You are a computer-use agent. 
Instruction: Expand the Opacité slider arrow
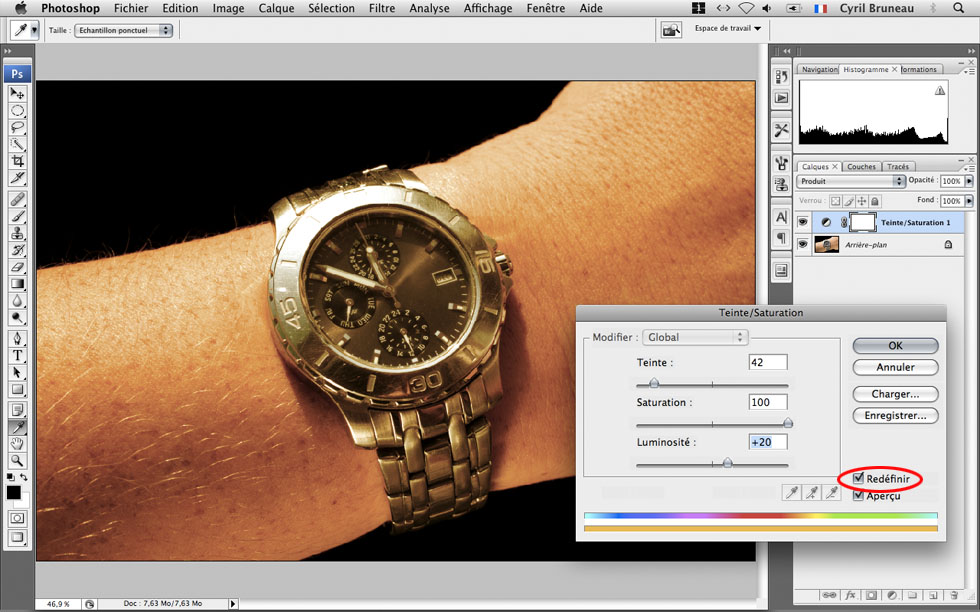click(x=969, y=181)
